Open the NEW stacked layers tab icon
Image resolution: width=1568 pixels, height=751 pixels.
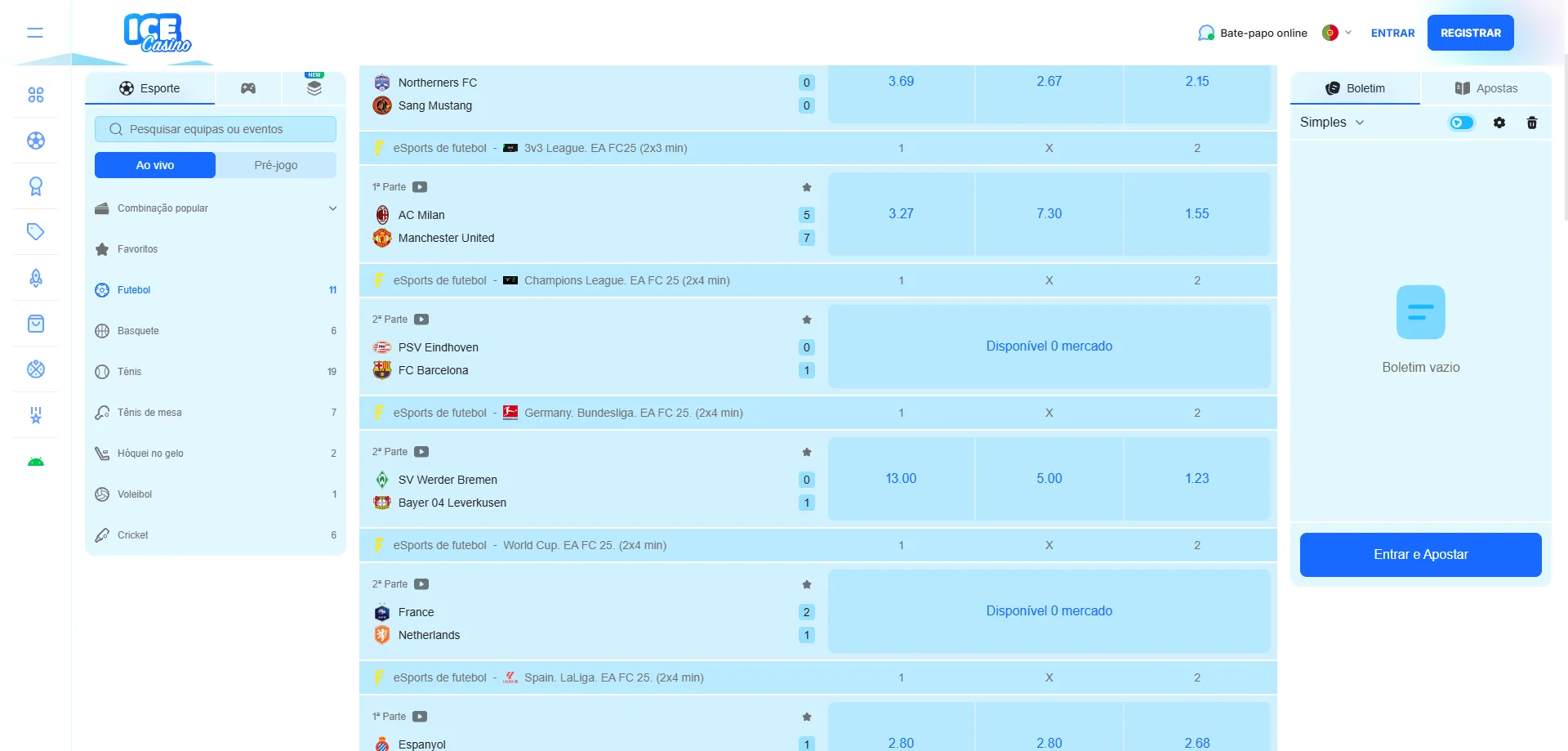(x=314, y=88)
